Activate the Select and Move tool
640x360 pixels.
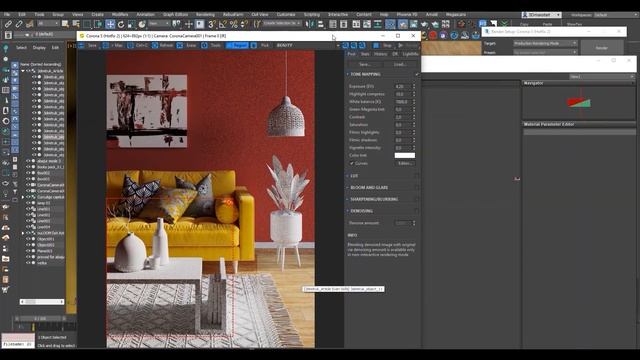click(x=110, y=24)
